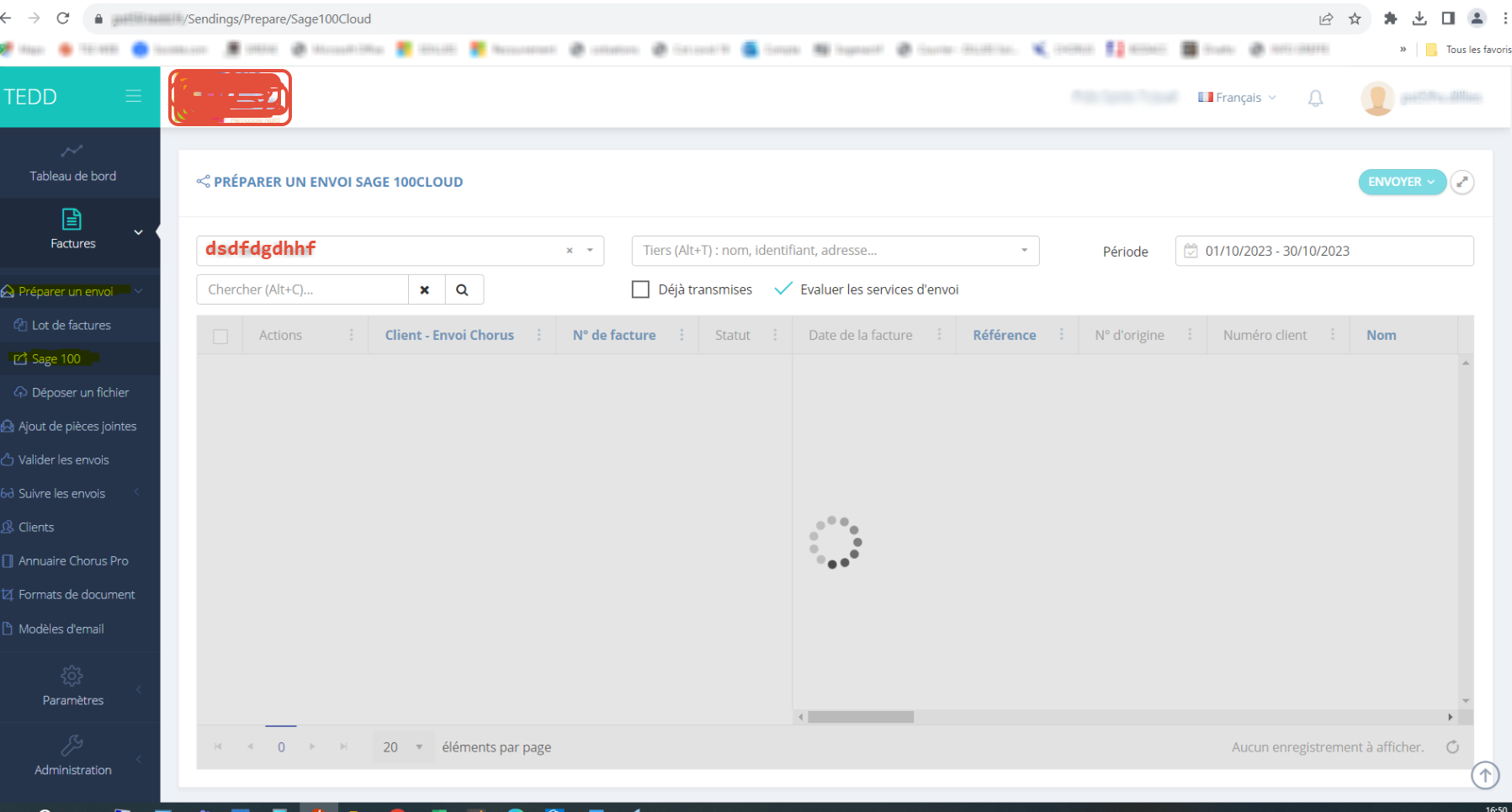Open Modèles d'email
Image resolution: width=1512 pixels, height=812 pixels.
[x=61, y=629]
